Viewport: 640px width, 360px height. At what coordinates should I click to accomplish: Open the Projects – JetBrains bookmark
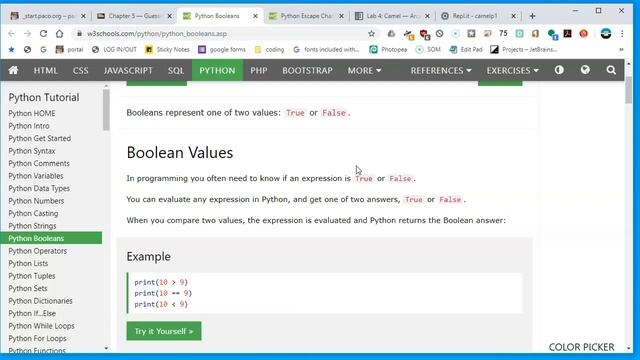point(524,49)
